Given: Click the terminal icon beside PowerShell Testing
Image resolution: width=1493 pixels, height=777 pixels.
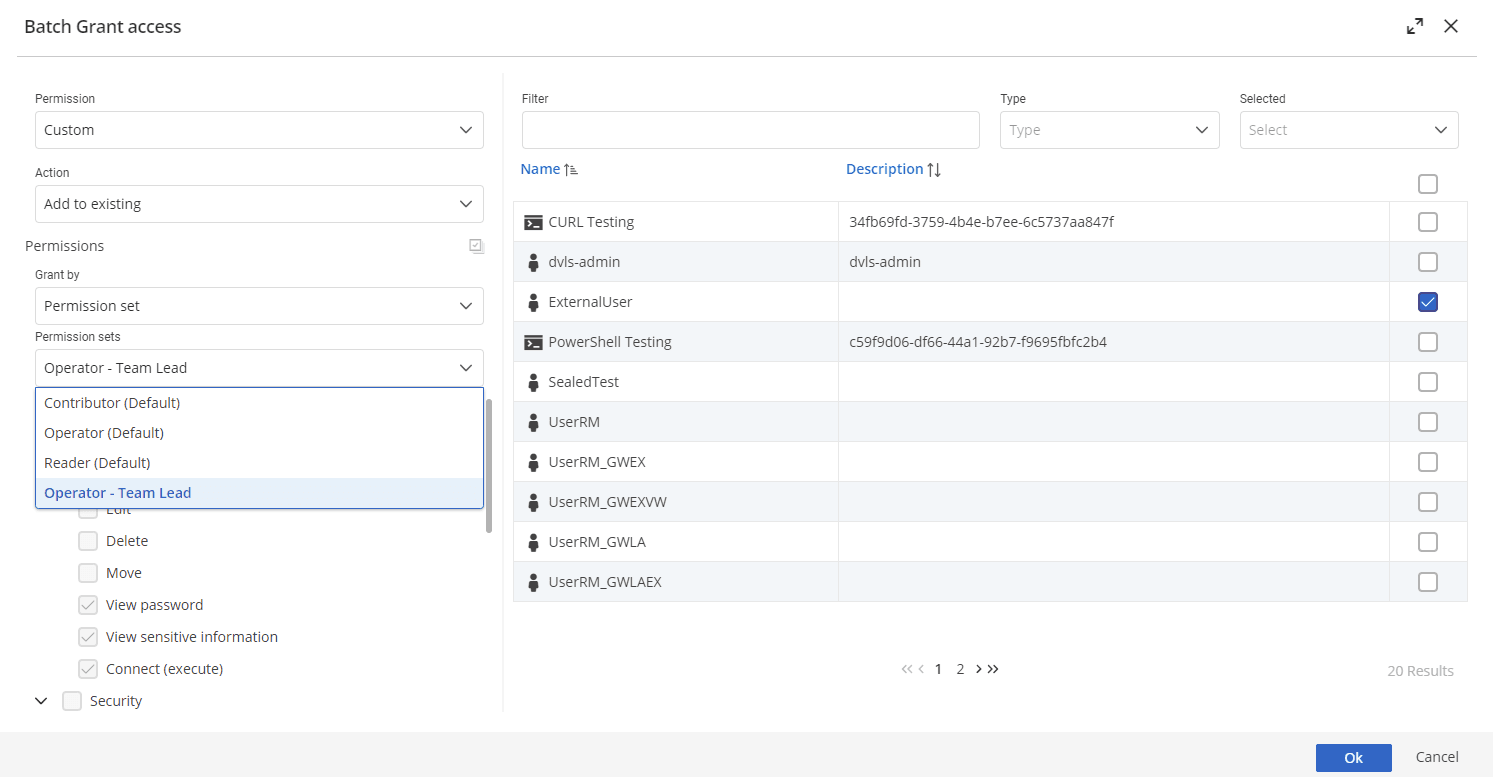Looking at the screenshot, I should pyautogui.click(x=532, y=341).
